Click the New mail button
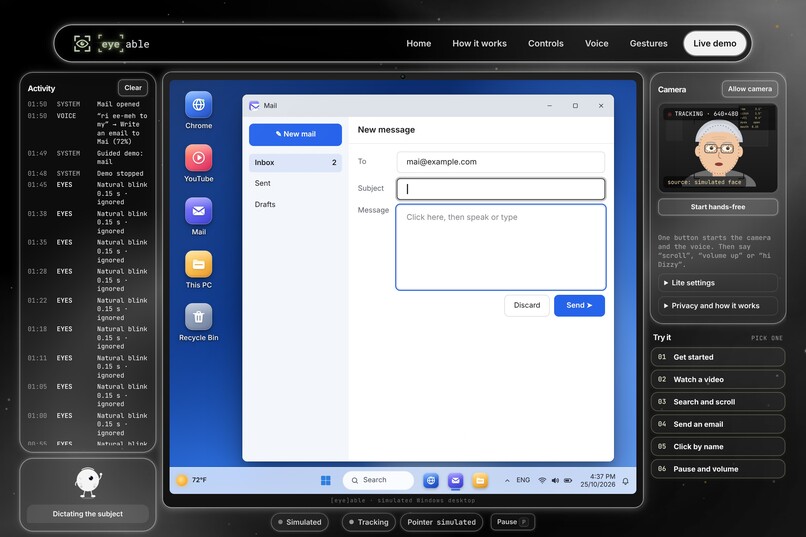The width and height of the screenshot is (806, 537). (x=295, y=134)
